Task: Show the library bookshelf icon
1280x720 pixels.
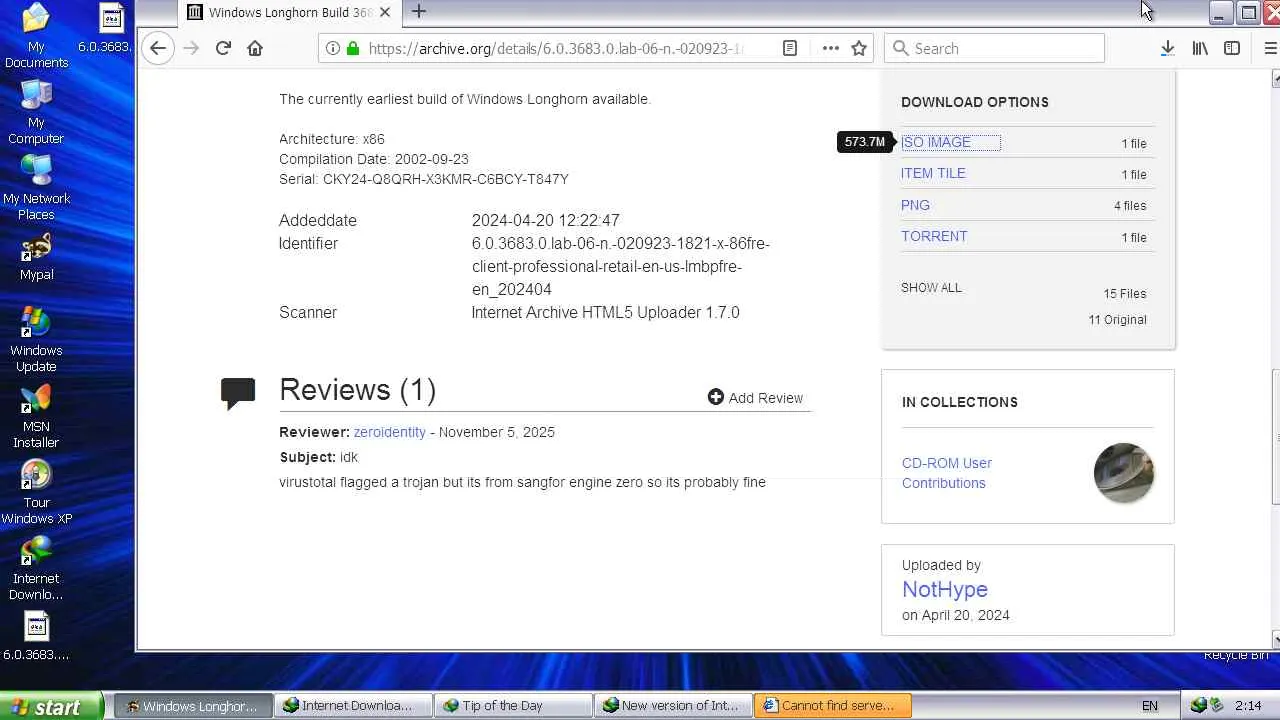Action: (x=1200, y=48)
